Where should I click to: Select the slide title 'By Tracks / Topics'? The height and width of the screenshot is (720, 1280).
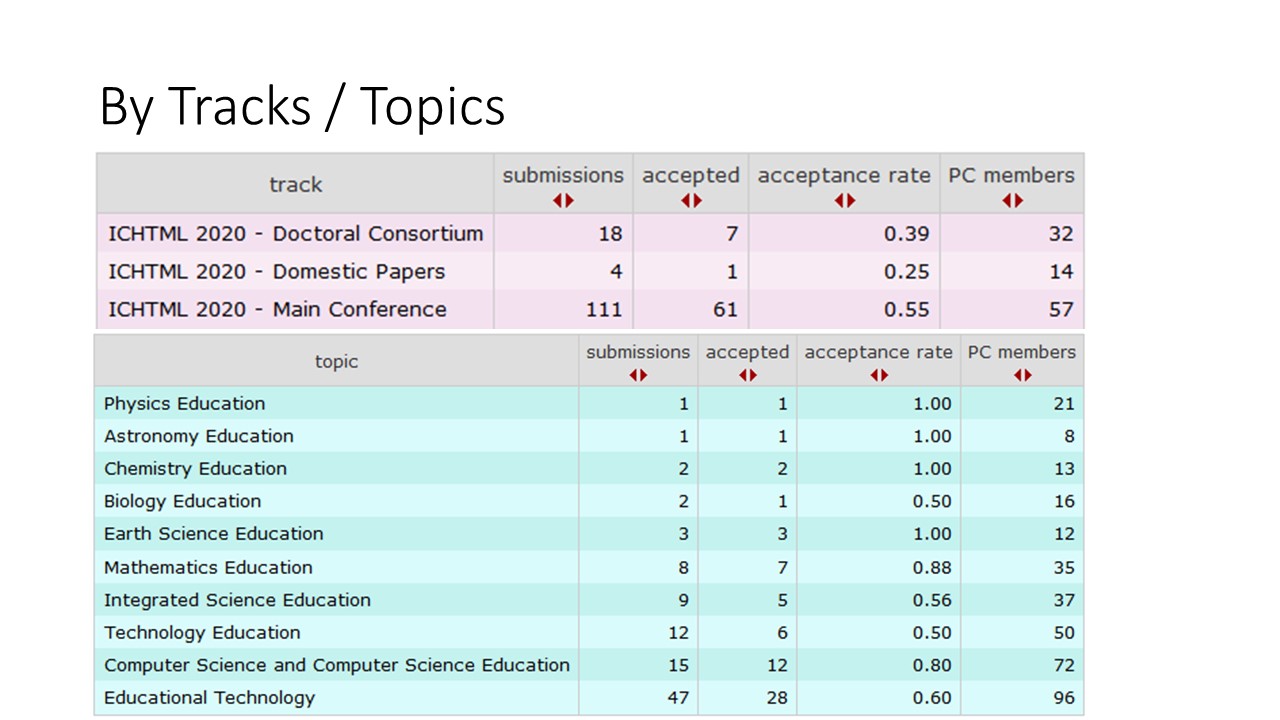tap(302, 106)
